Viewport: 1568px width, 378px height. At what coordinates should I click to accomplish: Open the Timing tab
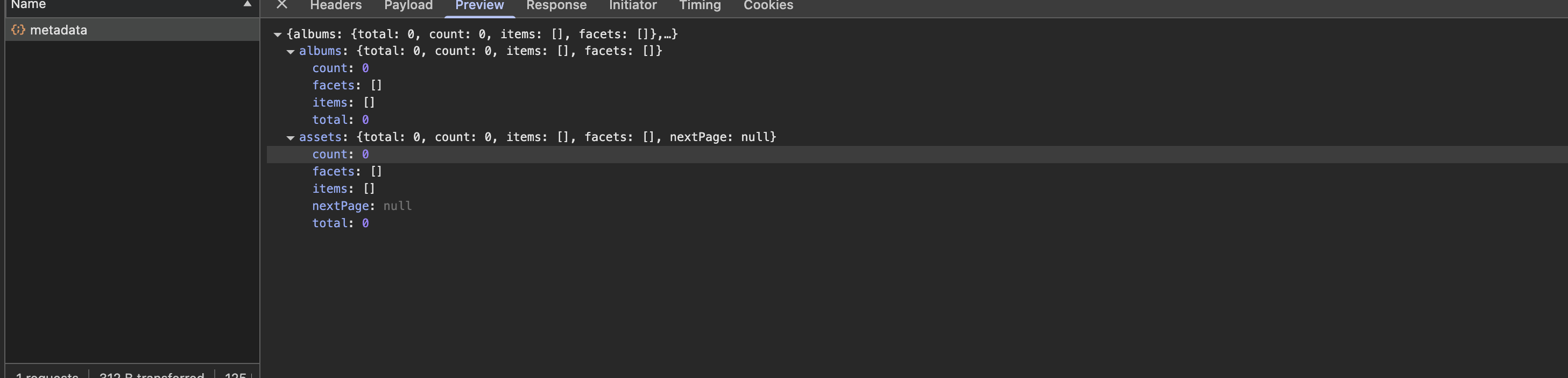700,5
